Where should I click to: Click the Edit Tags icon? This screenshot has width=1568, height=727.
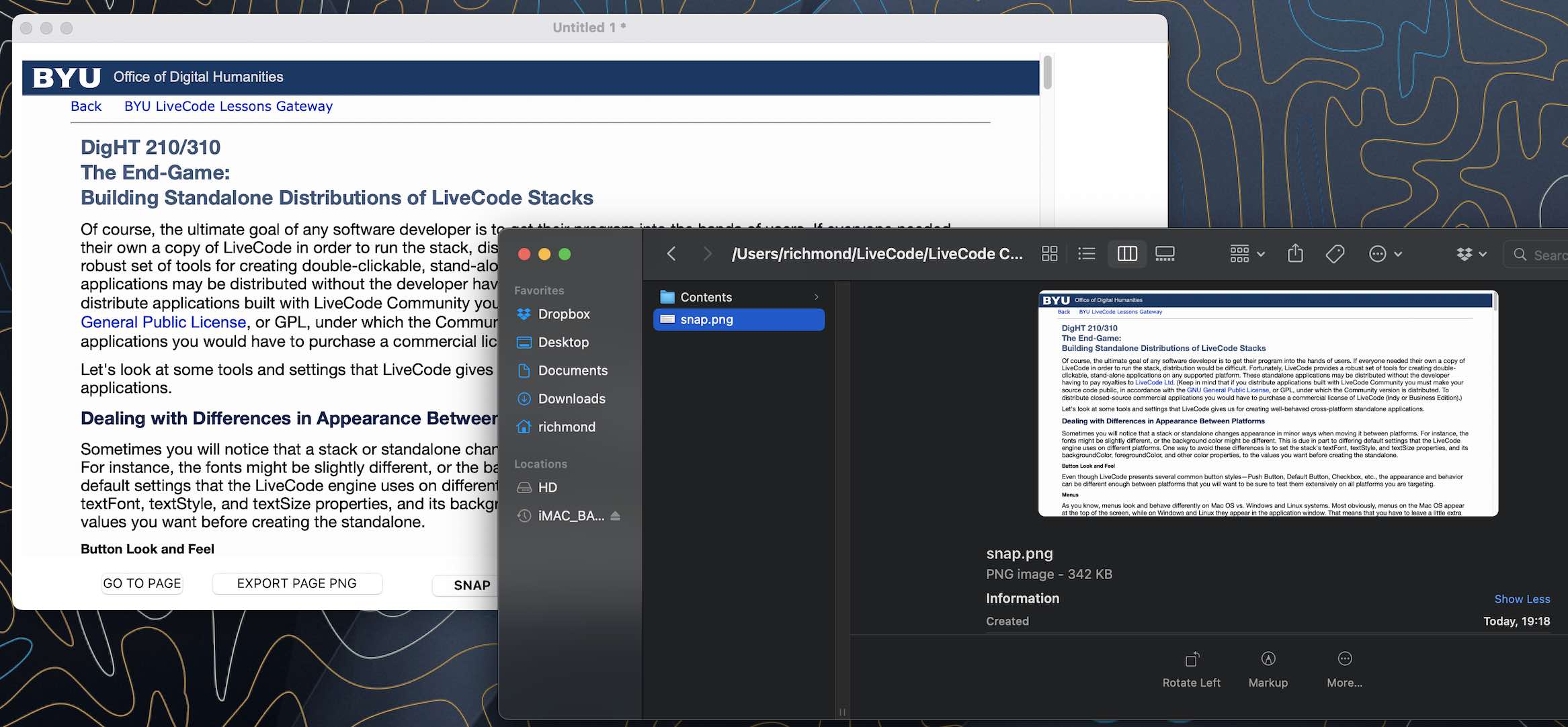(x=1335, y=254)
